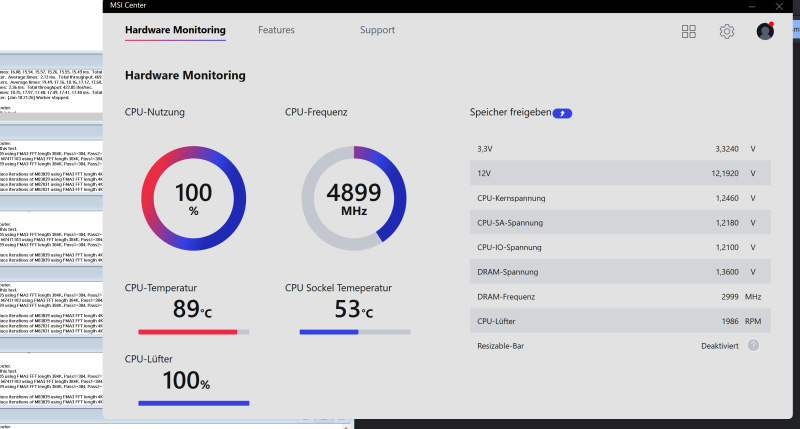This screenshot has height=429, width=800.
Task: Click the 3,3240 voltage value
Action: [x=727, y=149]
